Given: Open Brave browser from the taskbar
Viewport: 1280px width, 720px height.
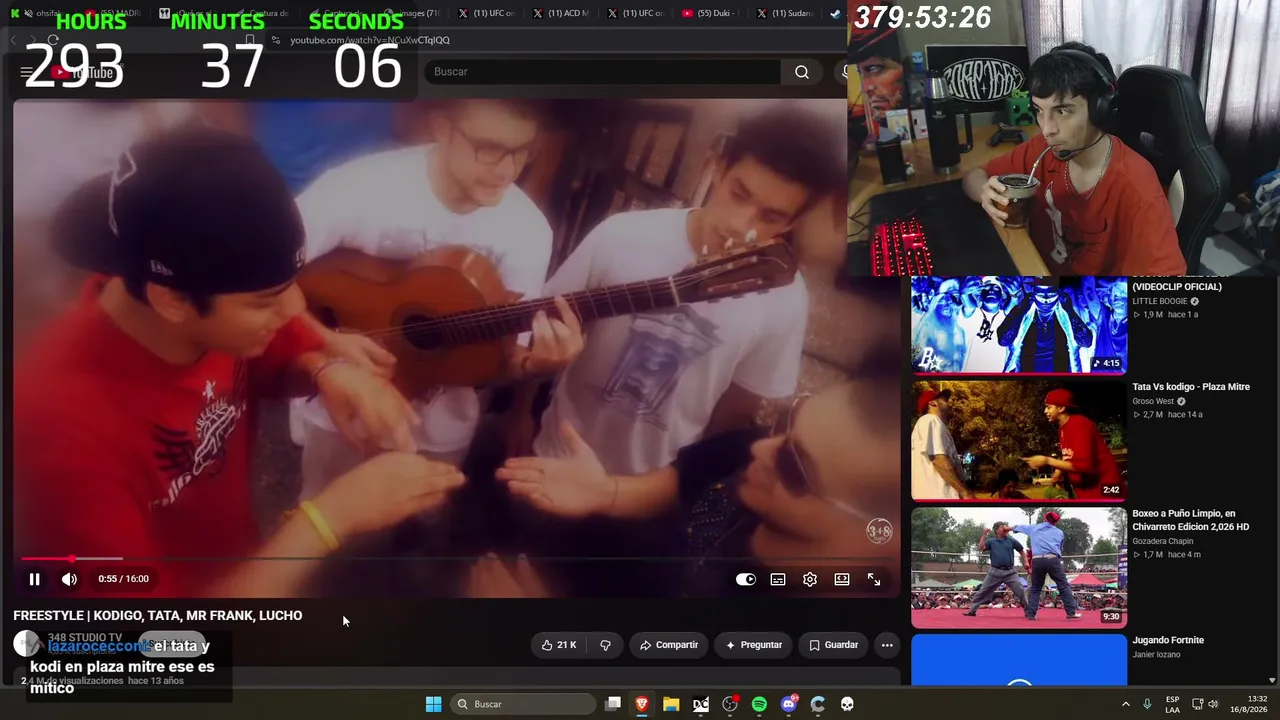Looking at the screenshot, I should click(x=642, y=704).
